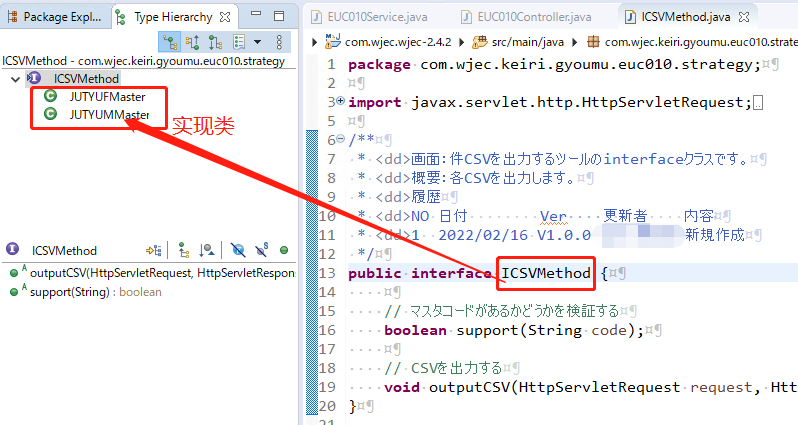This screenshot has height=425, width=798.
Task: Expand breadcrumb arrow after src/main/java
Action: point(575,42)
